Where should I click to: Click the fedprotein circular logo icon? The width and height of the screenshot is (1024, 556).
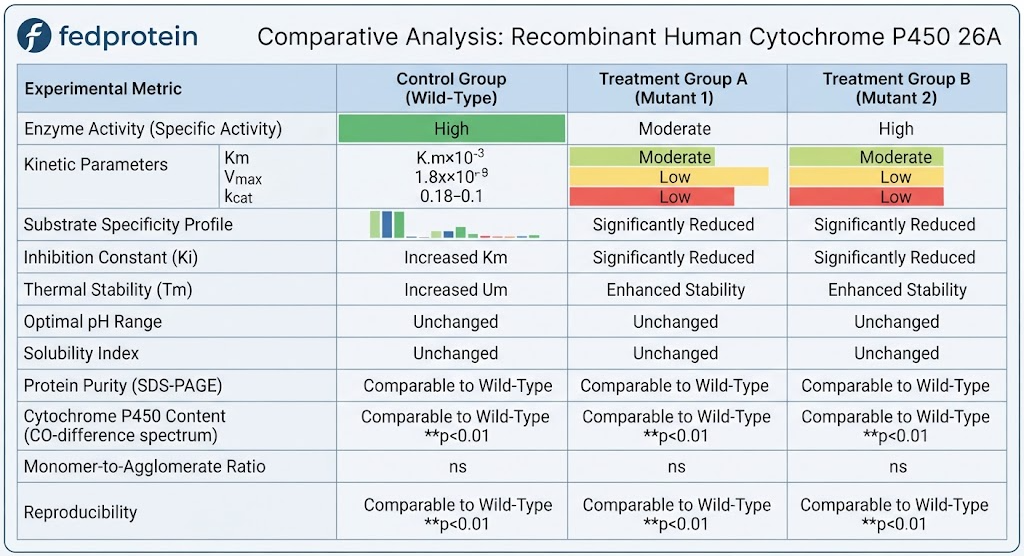point(35,35)
